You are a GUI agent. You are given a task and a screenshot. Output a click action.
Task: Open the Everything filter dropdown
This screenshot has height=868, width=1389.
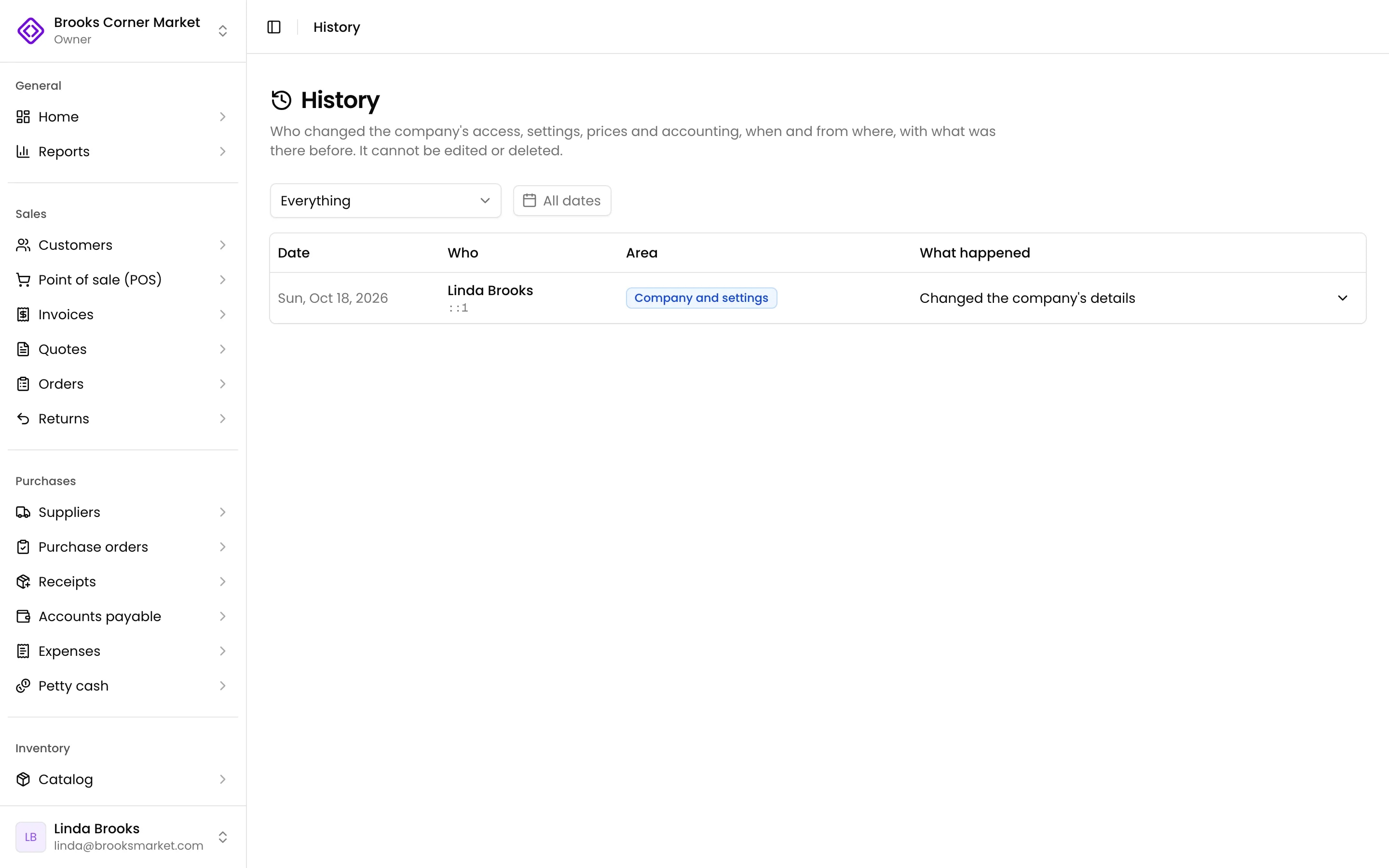coord(385,200)
